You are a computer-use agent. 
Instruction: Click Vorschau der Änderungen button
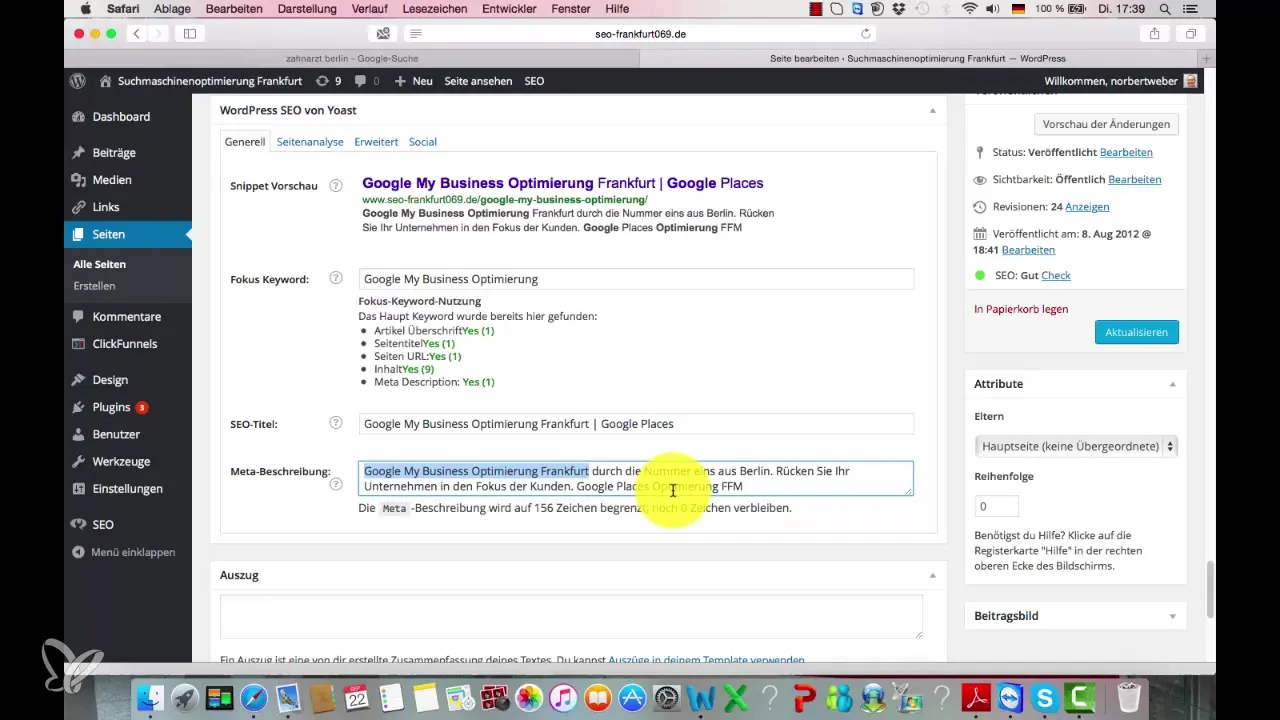point(1106,124)
